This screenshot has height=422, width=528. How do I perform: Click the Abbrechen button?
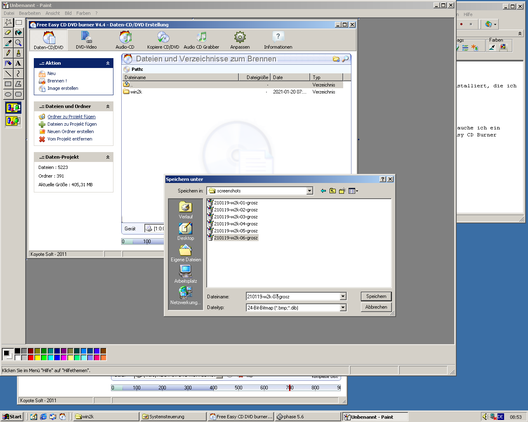[x=376, y=307]
